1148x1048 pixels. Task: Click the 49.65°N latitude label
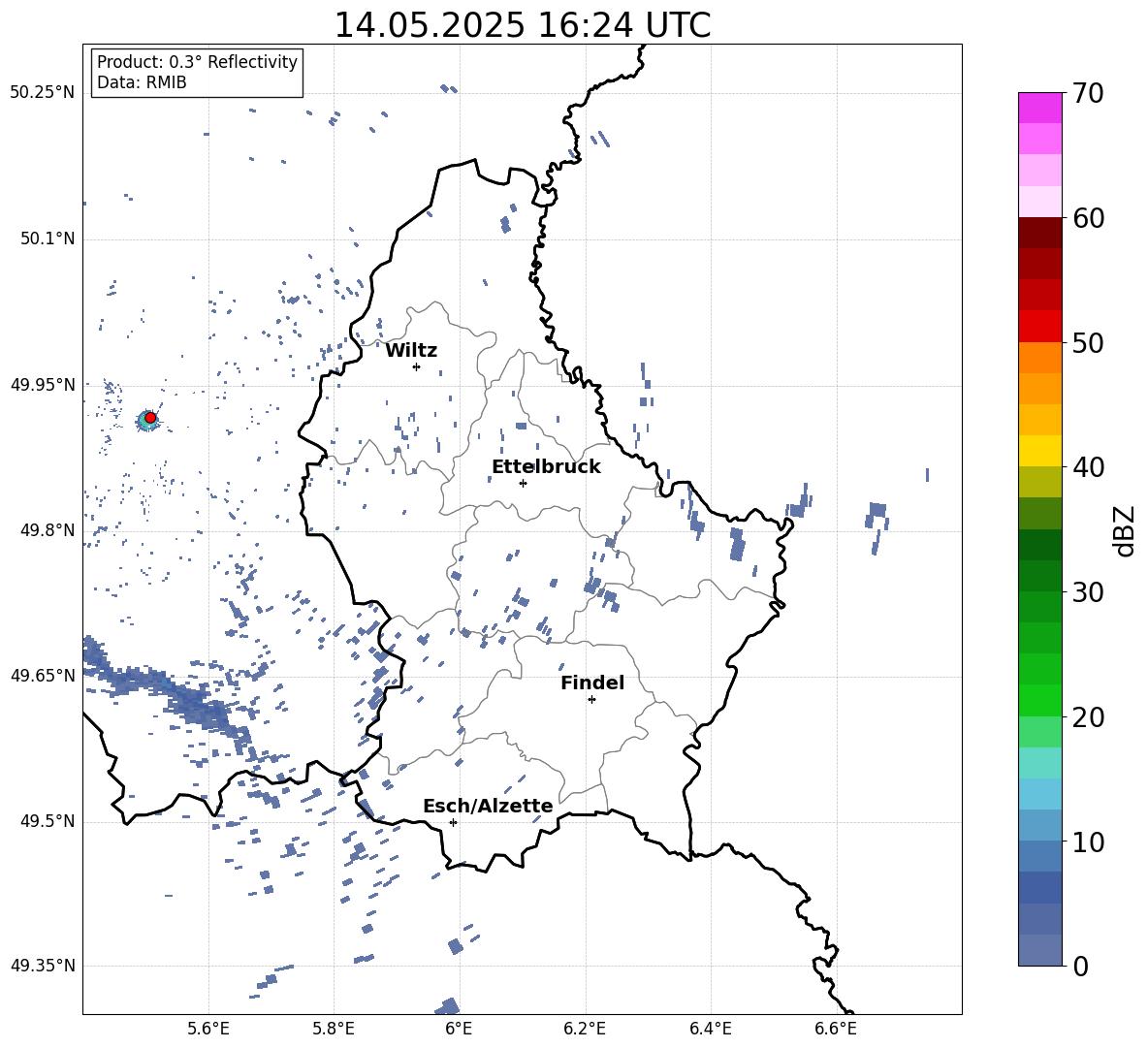click(x=43, y=675)
